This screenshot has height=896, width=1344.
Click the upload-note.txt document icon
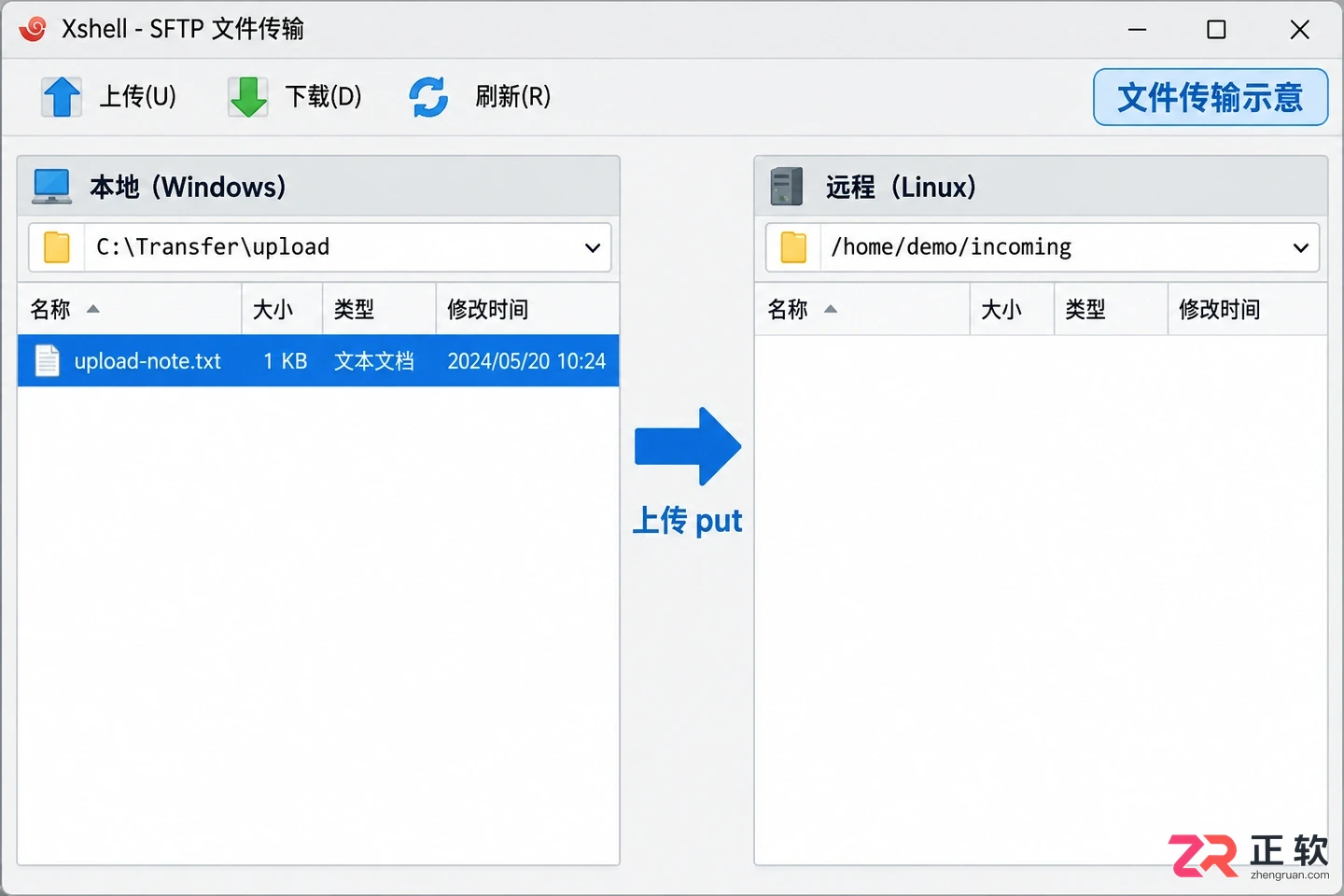pos(47,361)
